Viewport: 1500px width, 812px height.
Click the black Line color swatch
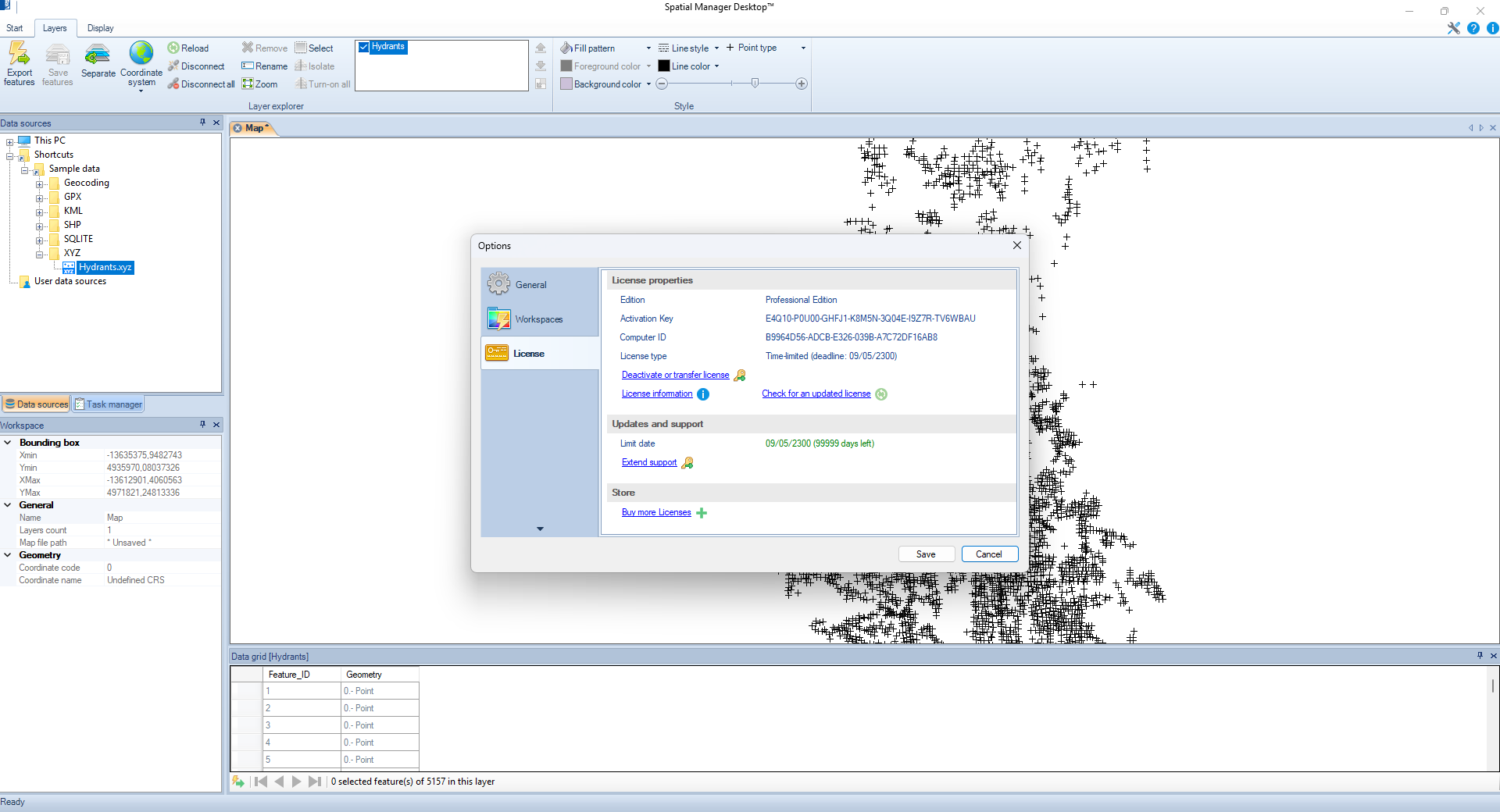click(664, 66)
